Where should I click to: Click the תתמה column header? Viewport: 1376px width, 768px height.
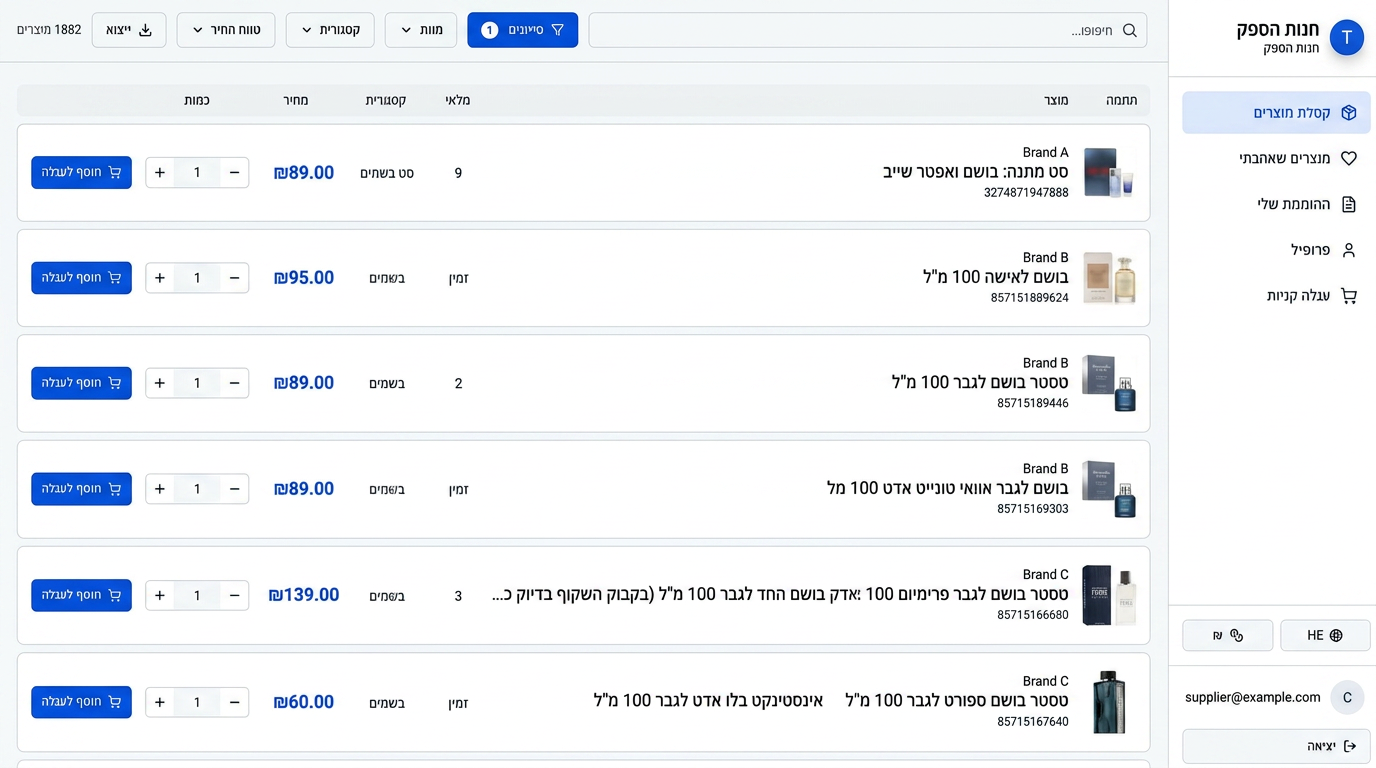pos(1121,100)
